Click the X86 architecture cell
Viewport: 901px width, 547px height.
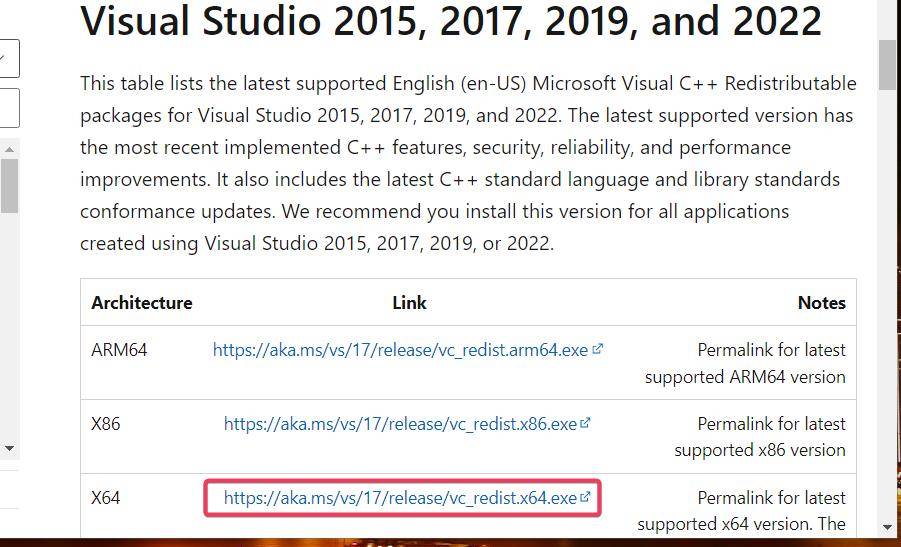(x=106, y=423)
